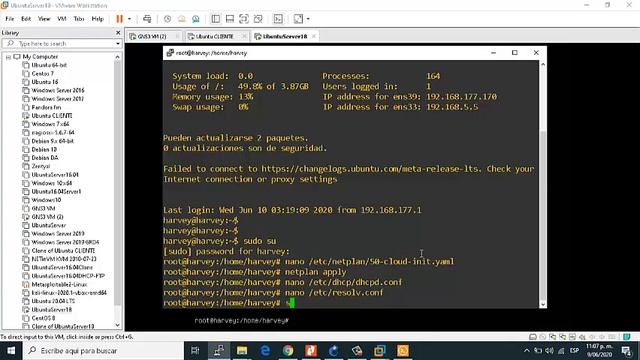Select UbuntuServer18 in the library tree
The height and width of the screenshot is (360, 640).
point(51,310)
